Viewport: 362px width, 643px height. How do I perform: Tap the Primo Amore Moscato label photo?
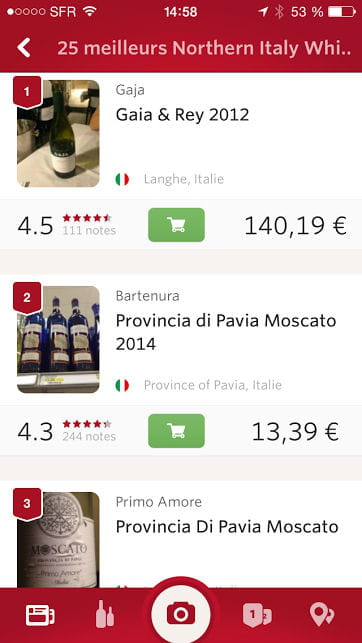[x=58, y=540]
